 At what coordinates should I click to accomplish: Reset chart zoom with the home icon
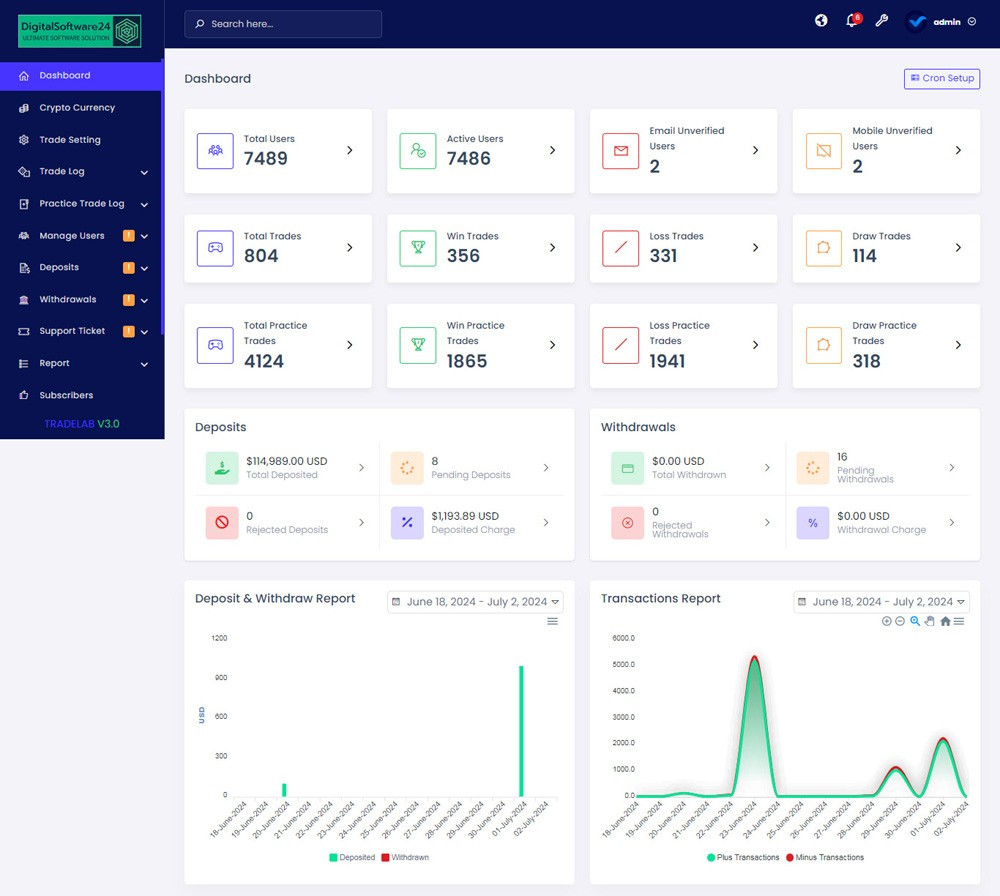(x=945, y=621)
